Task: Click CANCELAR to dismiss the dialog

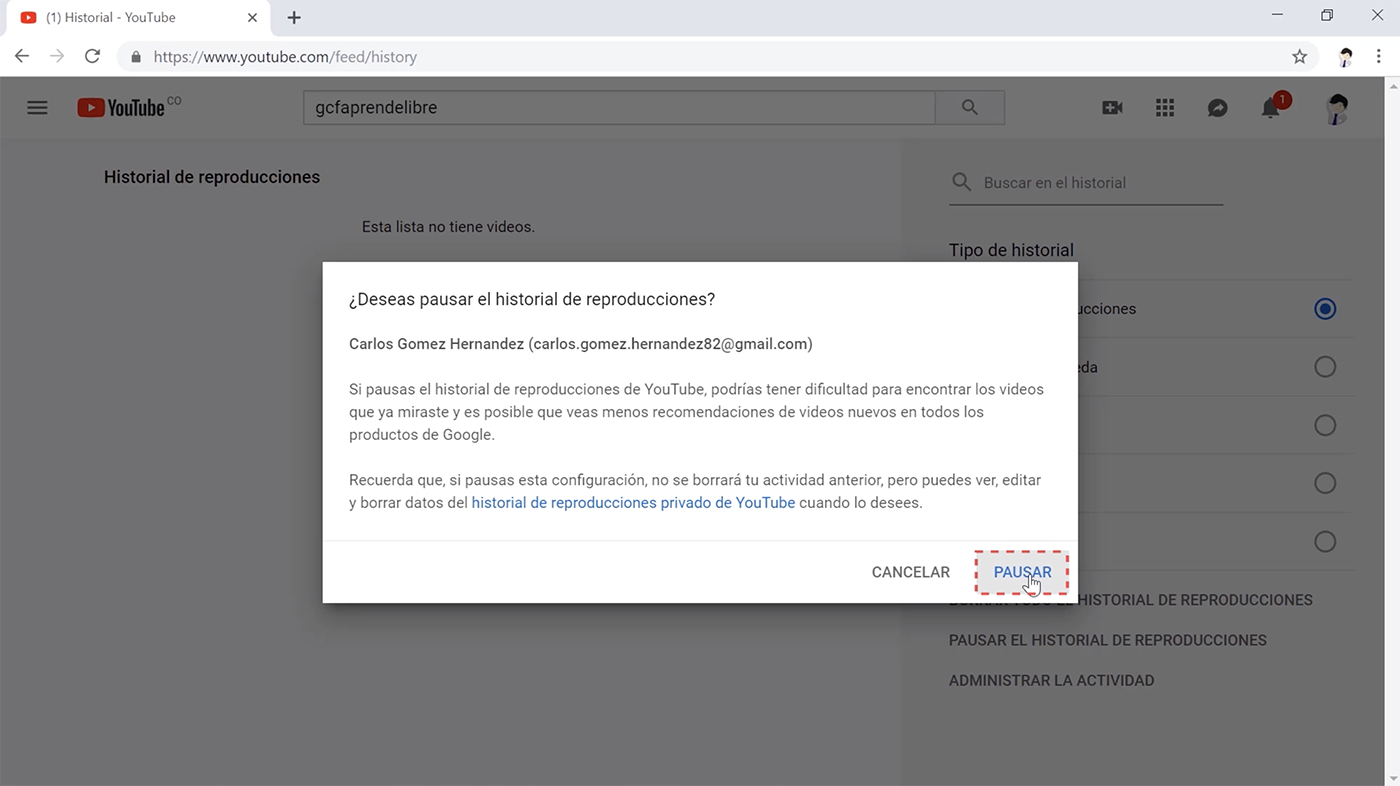Action: click(910, 572)
